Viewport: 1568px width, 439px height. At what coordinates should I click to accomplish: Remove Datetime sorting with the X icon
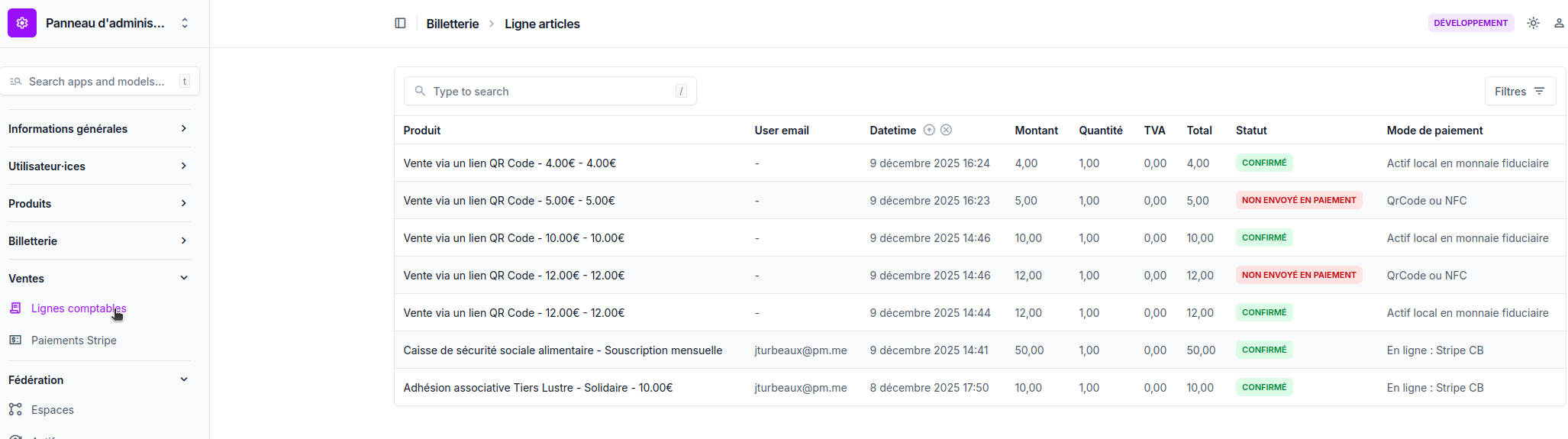coord(946,131)
